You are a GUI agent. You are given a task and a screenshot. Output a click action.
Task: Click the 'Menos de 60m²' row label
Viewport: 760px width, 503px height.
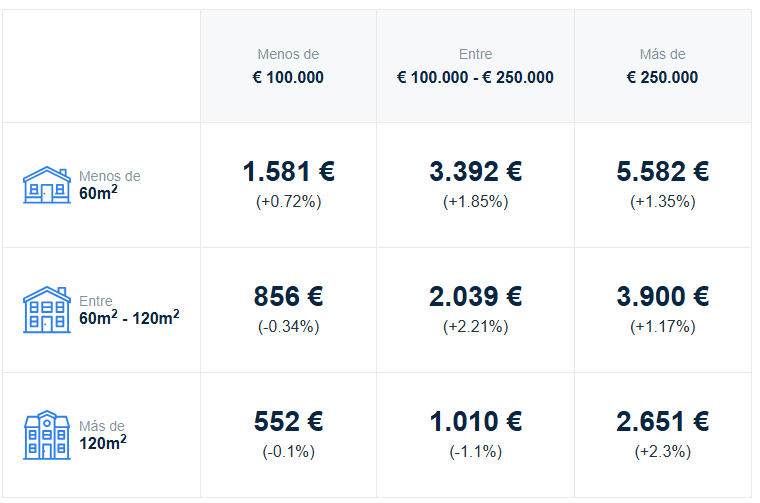point(110,185)
